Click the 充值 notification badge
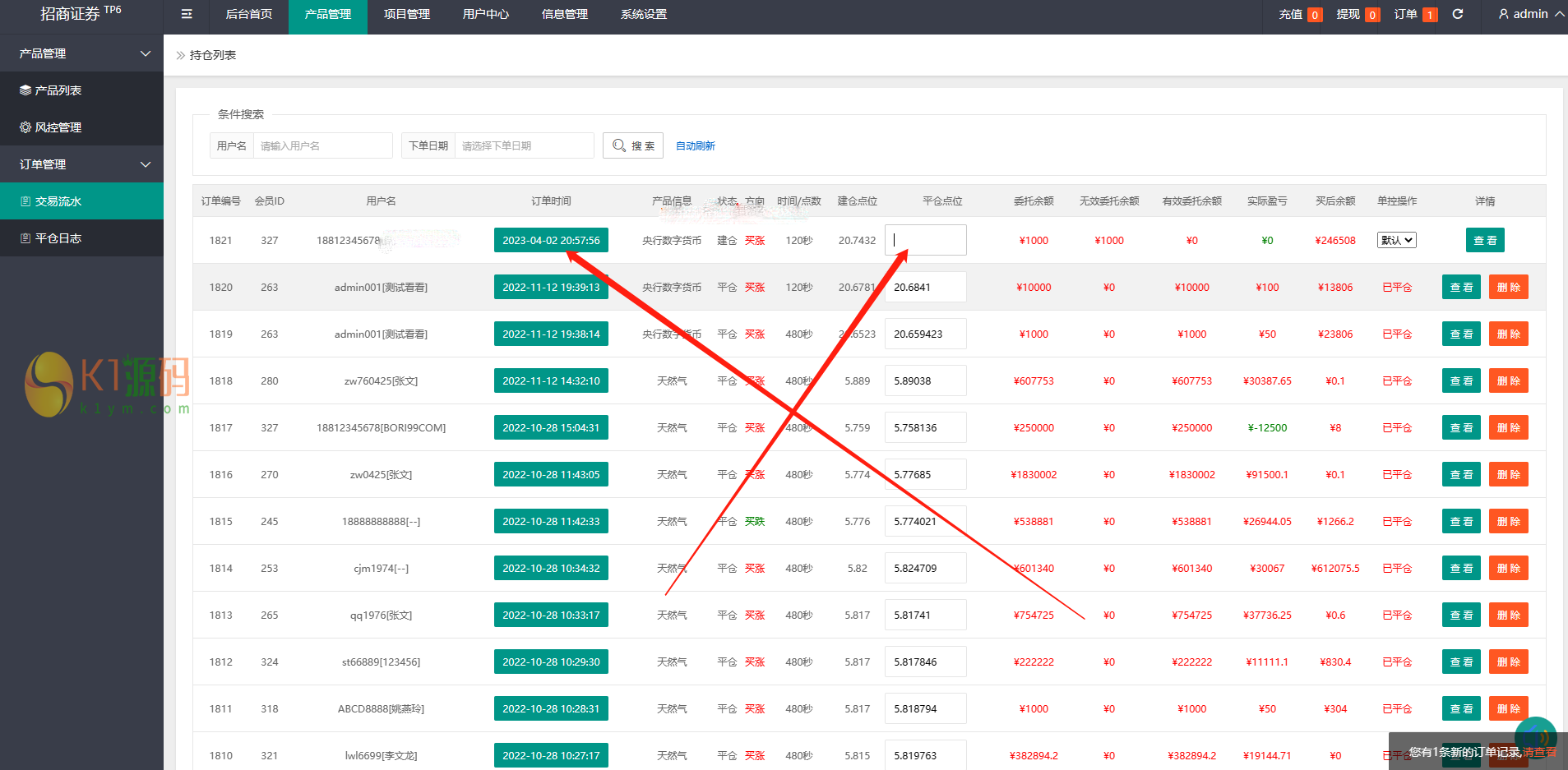1568x770 pixels. point(1315,15)
